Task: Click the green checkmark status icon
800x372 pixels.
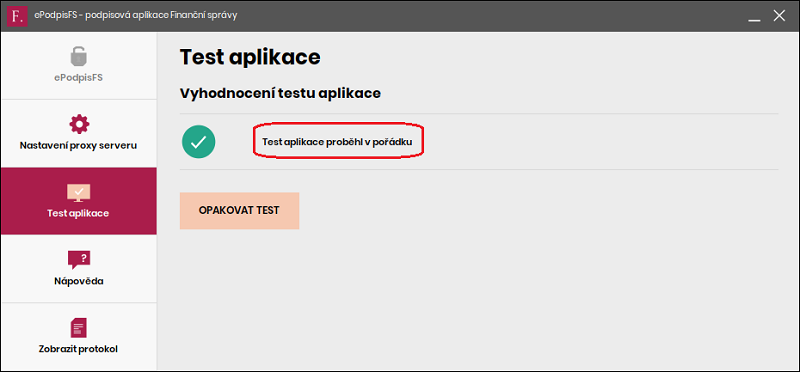Action: [198, 142]
